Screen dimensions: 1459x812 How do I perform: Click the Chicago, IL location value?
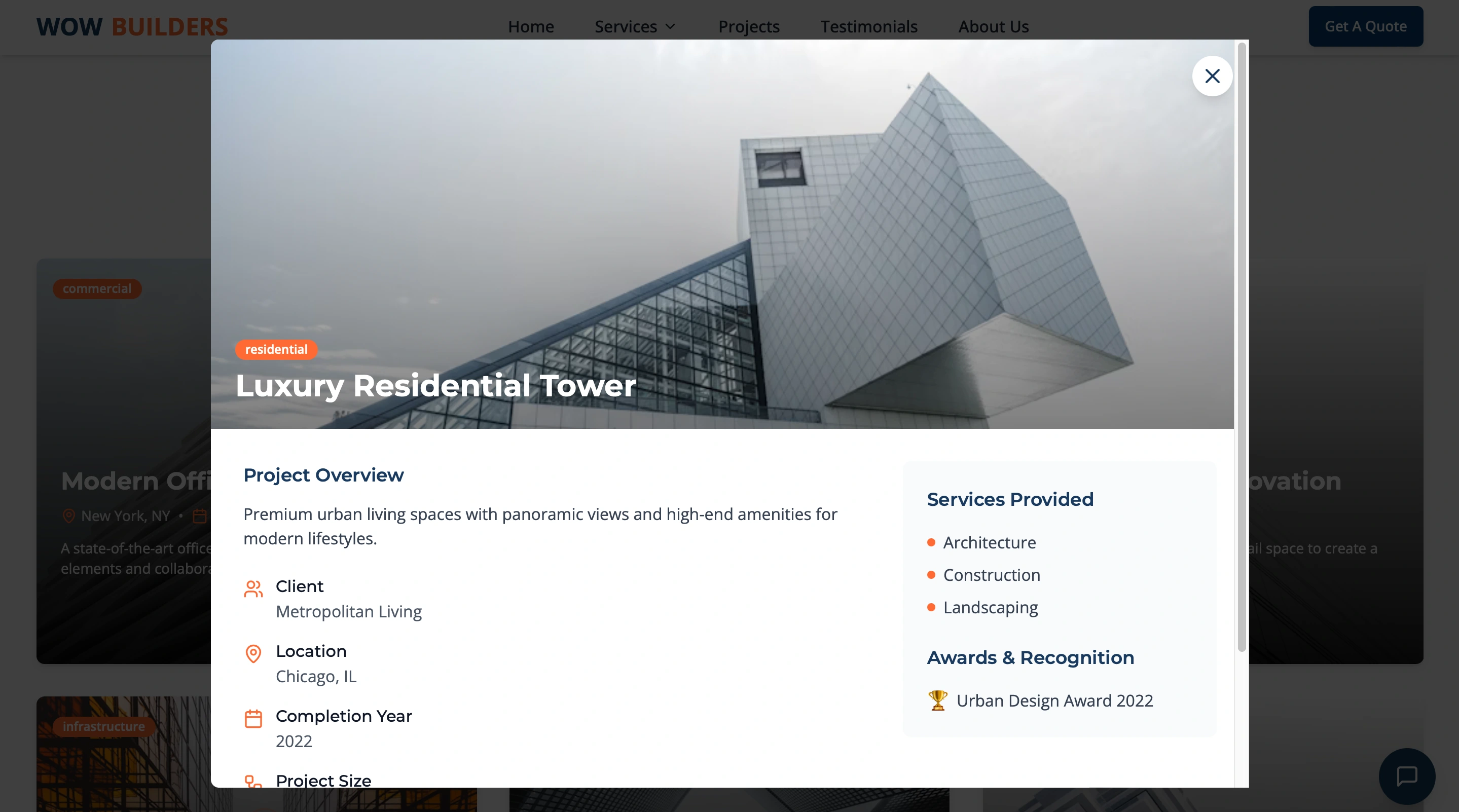[x=316, y=676]
